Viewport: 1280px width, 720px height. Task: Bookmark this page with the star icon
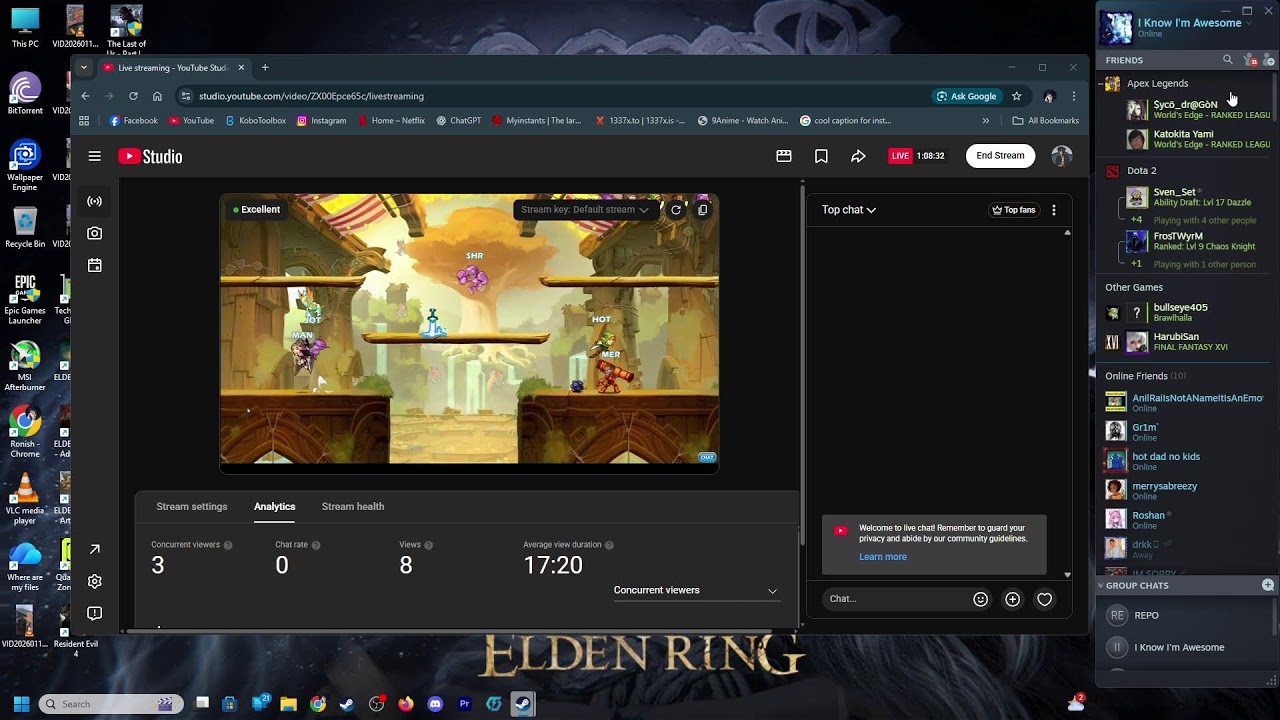click(x=1017, y=96)
